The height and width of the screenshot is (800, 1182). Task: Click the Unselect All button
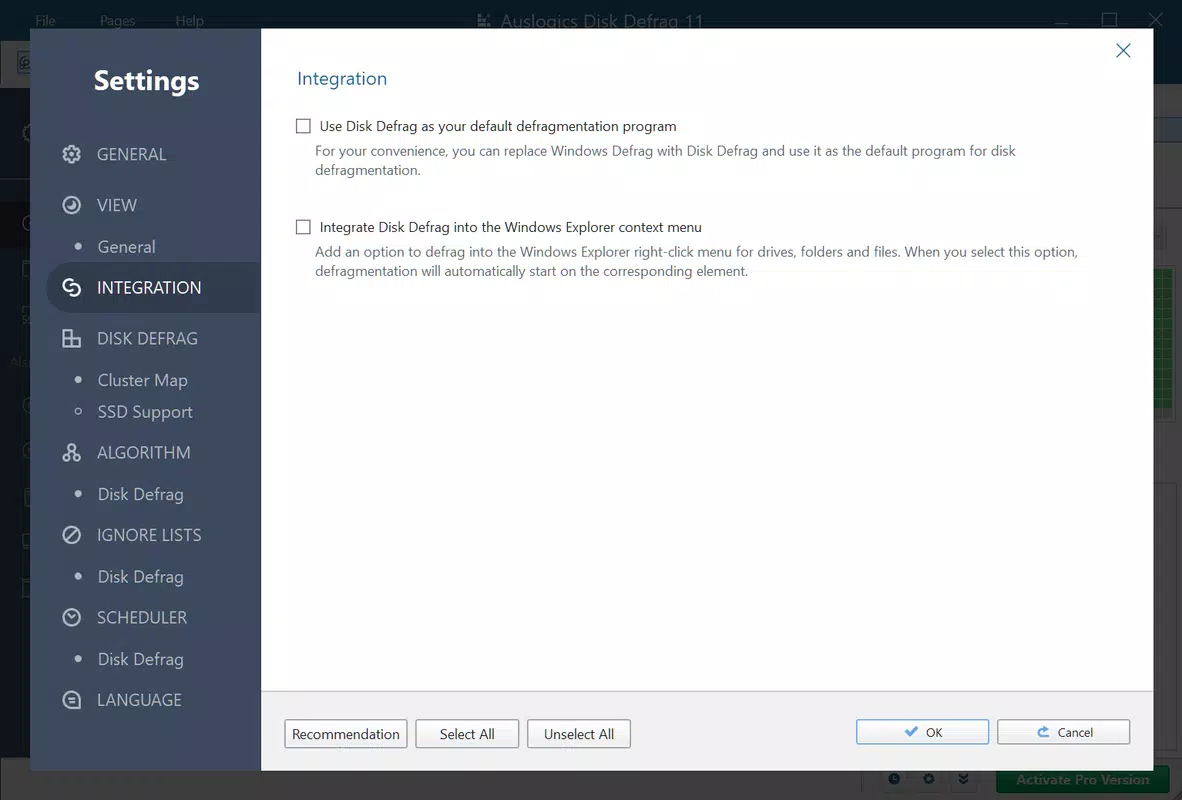(579, 734)
